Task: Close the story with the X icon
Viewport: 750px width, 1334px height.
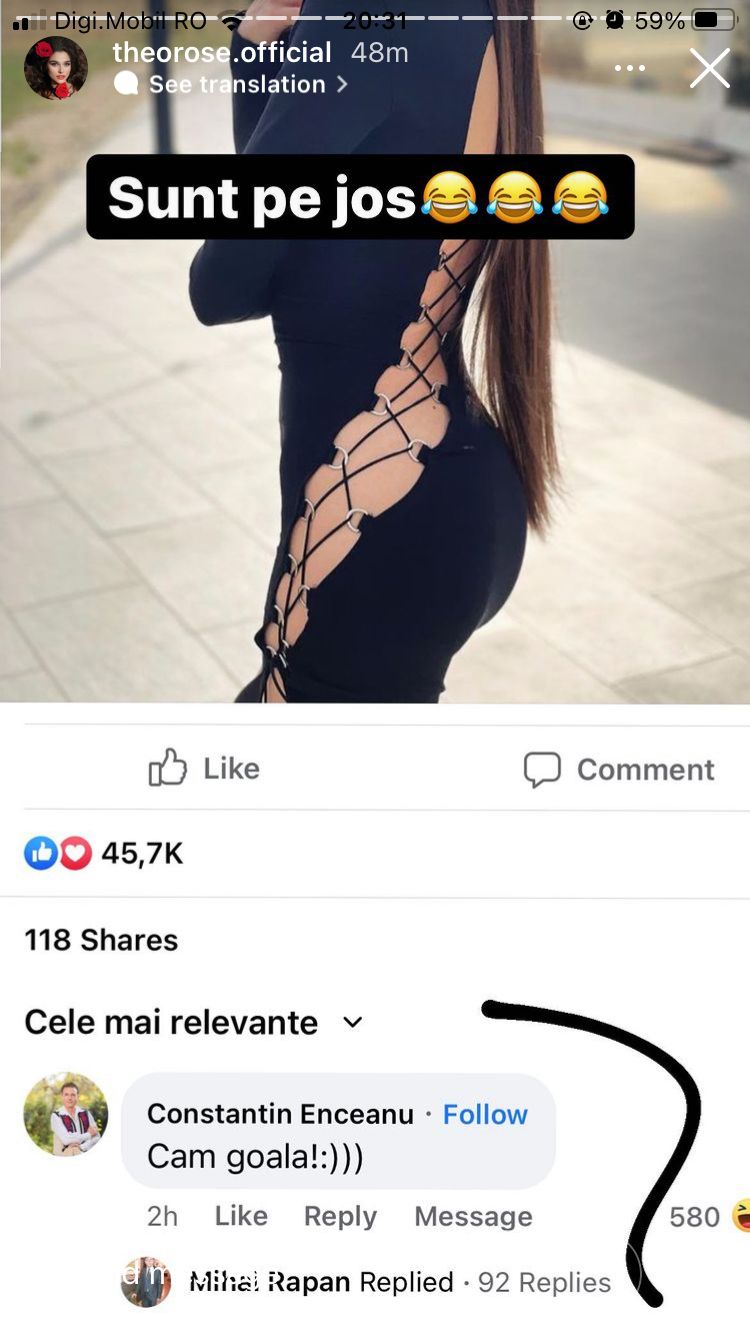Action: 710,68
